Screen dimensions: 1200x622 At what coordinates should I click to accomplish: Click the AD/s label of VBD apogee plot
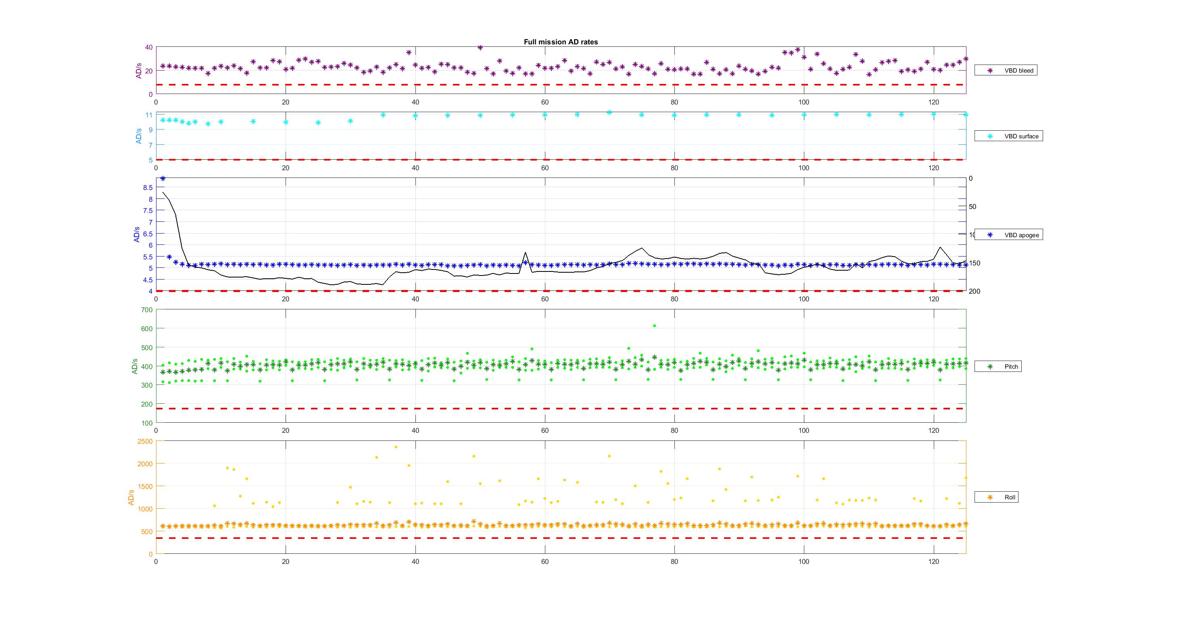click(x=137, y=235)
